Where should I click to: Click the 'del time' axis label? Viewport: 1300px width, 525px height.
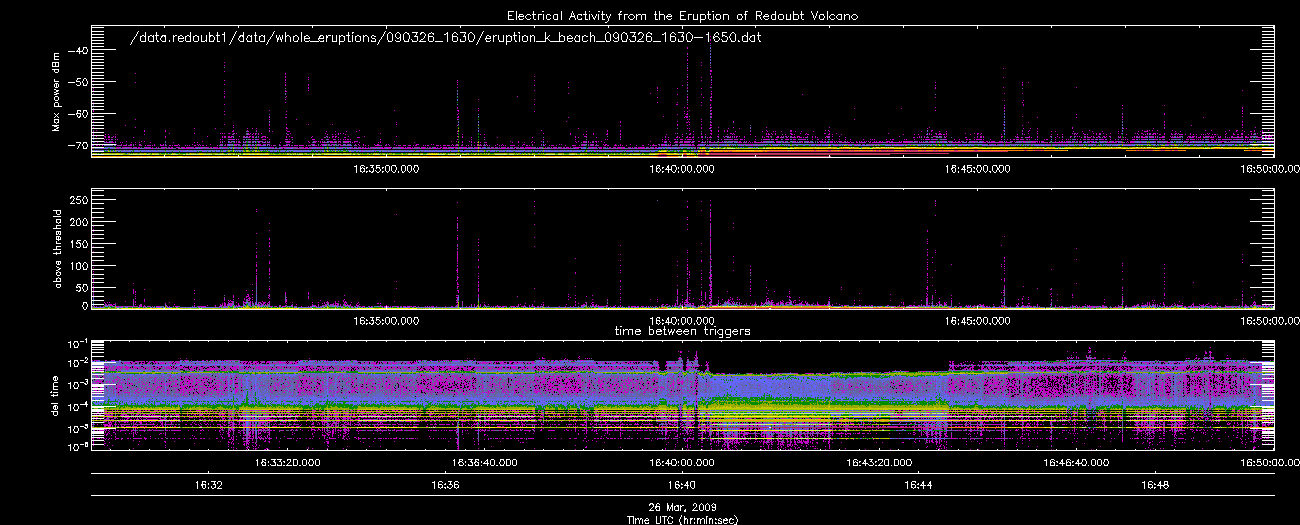click(x=56, y=396)
